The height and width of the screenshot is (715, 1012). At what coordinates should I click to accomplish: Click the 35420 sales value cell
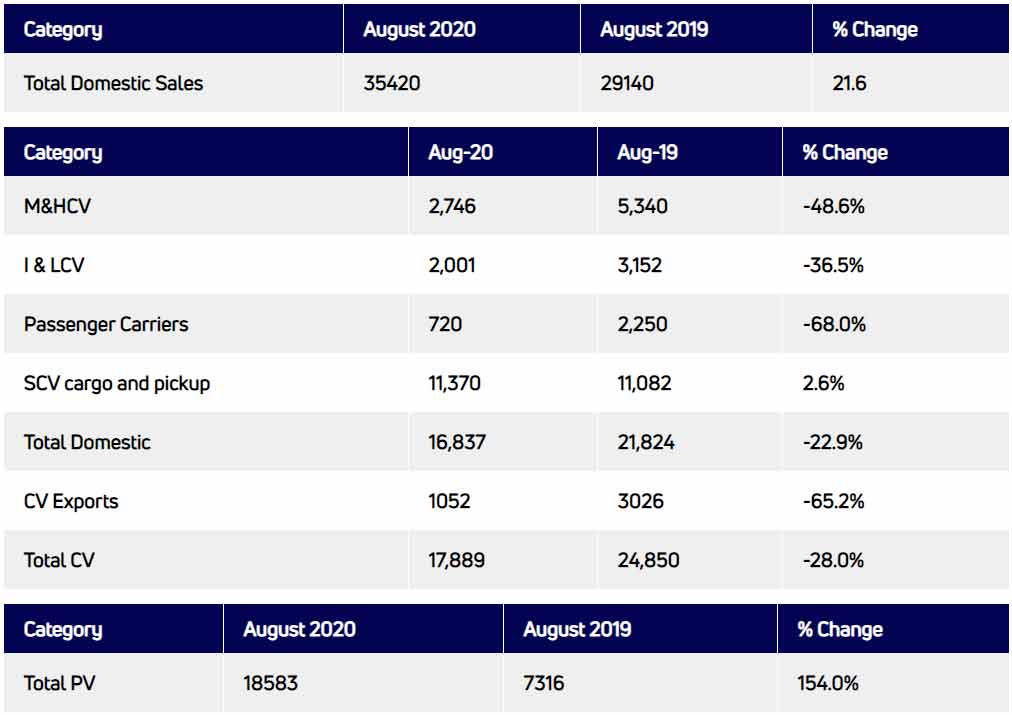point(392,83)
